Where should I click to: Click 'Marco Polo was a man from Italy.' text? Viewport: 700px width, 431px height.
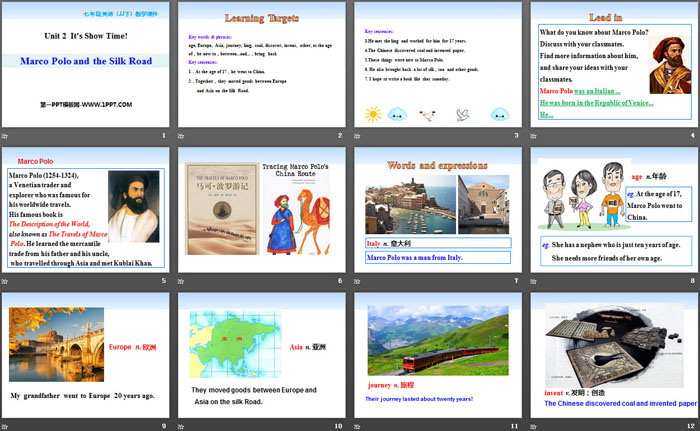click(415, 258)
